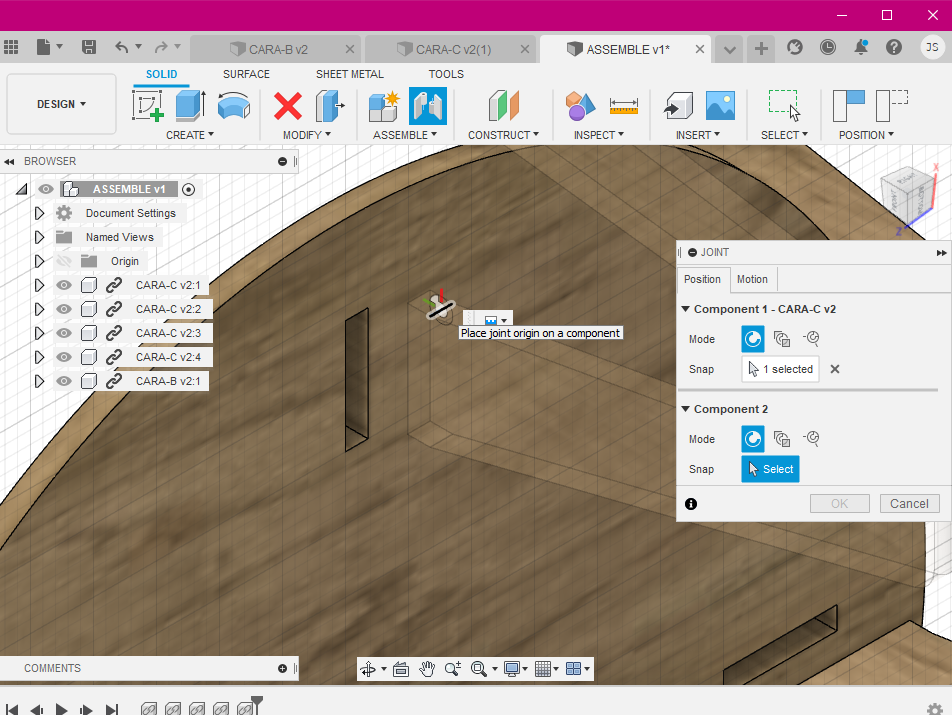This screenshot has width=952, height=715.
Task: Close the ASSEMBLE v1* document tab
Action: coord(699,49)
